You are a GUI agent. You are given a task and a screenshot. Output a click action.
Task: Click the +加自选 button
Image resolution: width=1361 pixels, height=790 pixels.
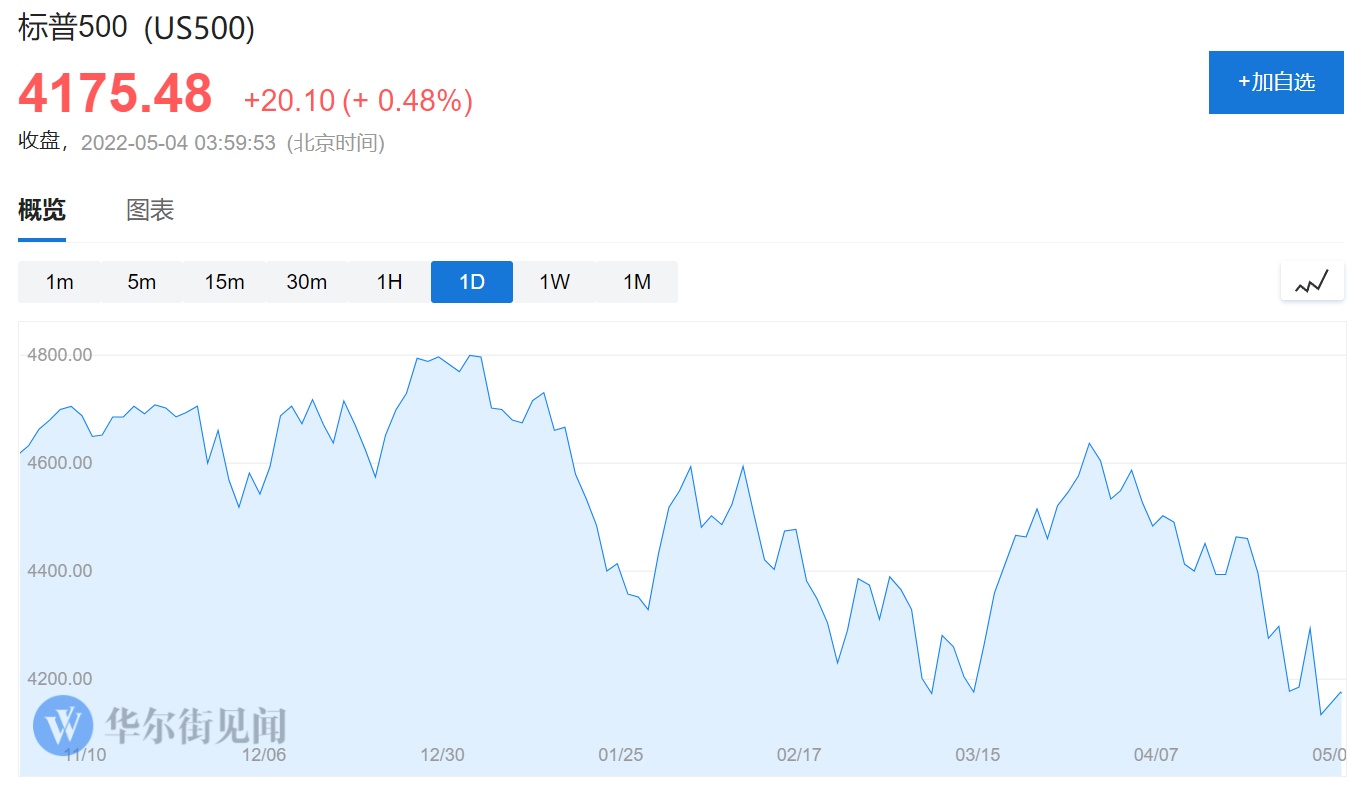pyautogui.click(x=1276, y=82)
